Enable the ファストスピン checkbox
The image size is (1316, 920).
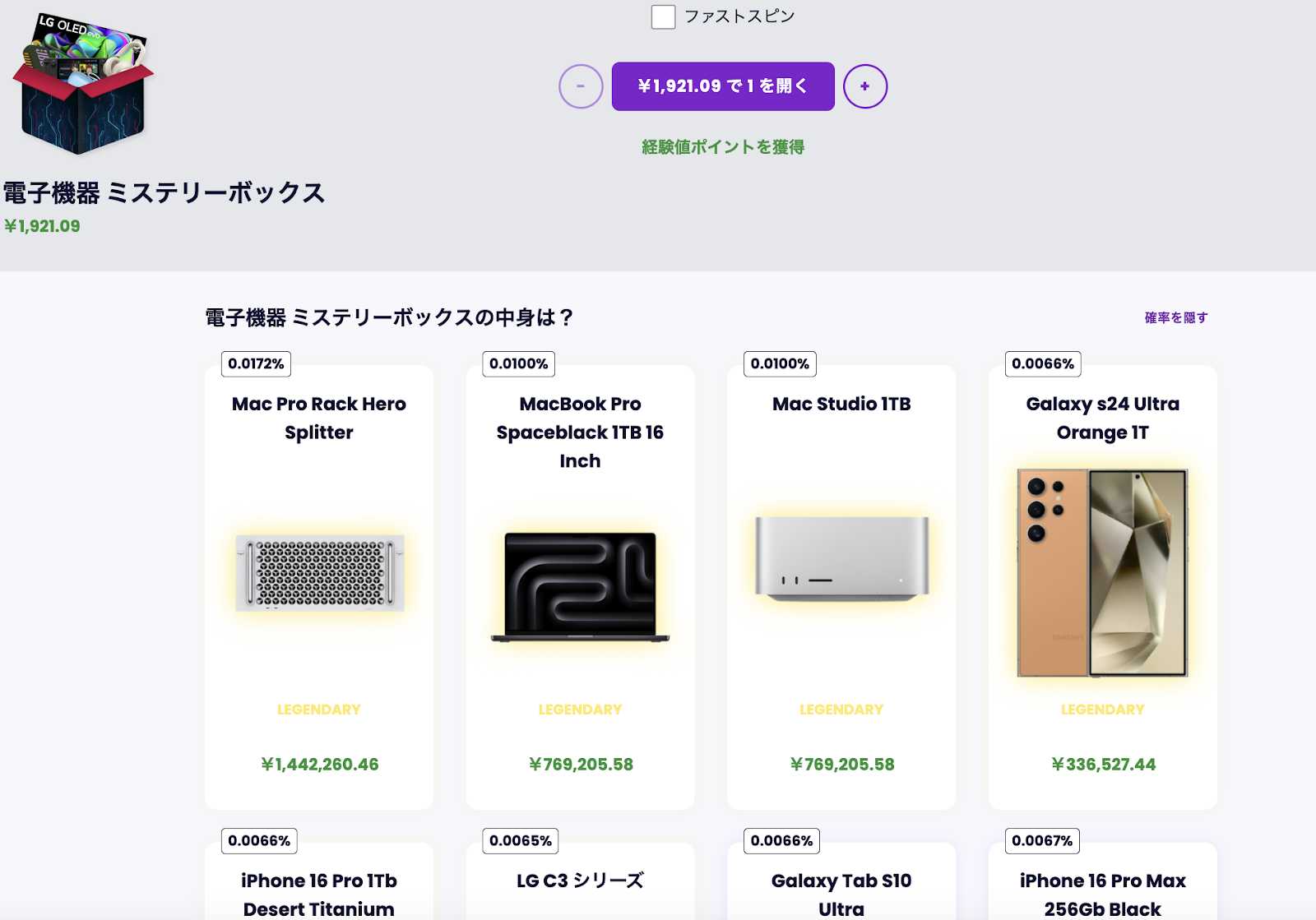click(x=663, y=16)
